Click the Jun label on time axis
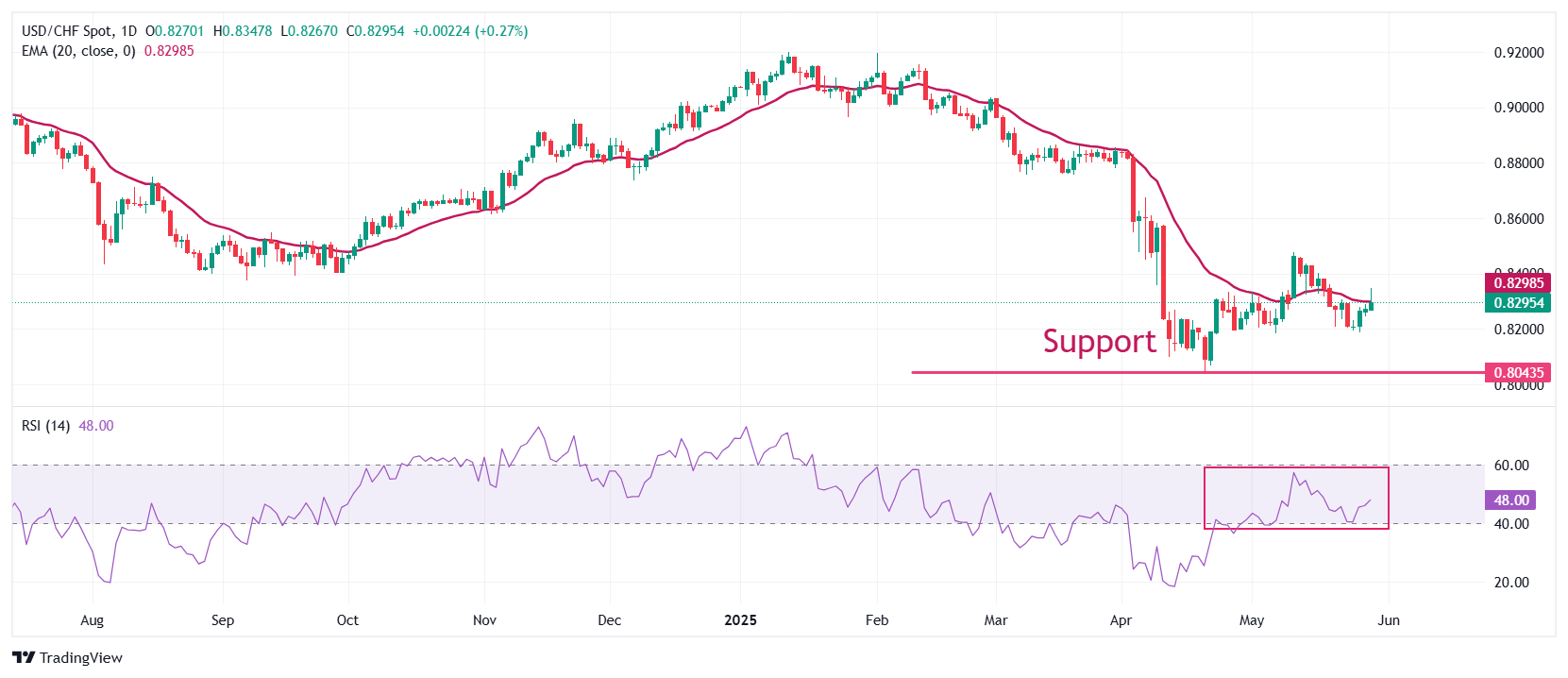 click(x=1388, y=620)
